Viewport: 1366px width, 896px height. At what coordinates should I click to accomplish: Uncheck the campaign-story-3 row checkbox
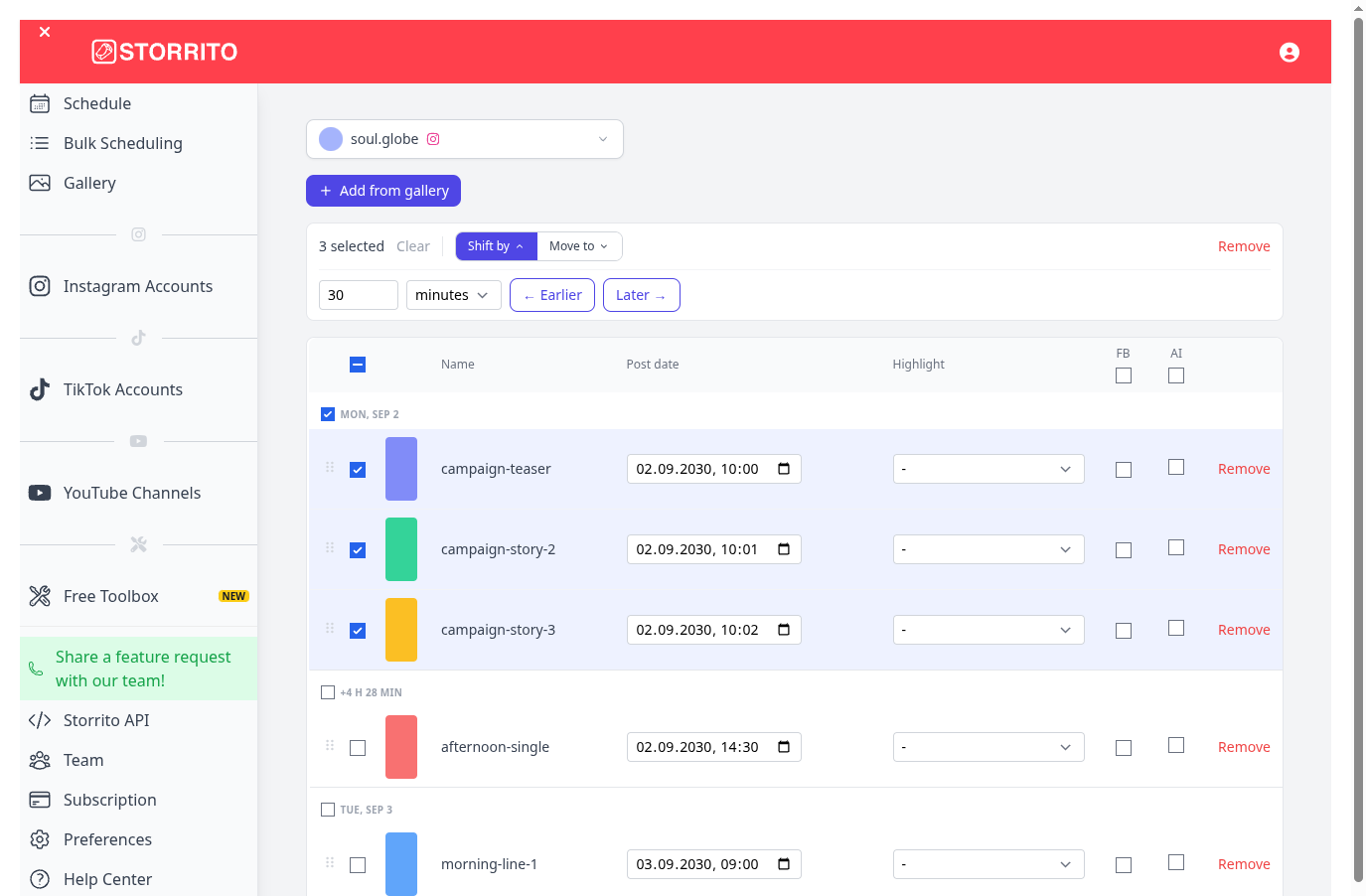pyautogui.click(x=358, y=631)
